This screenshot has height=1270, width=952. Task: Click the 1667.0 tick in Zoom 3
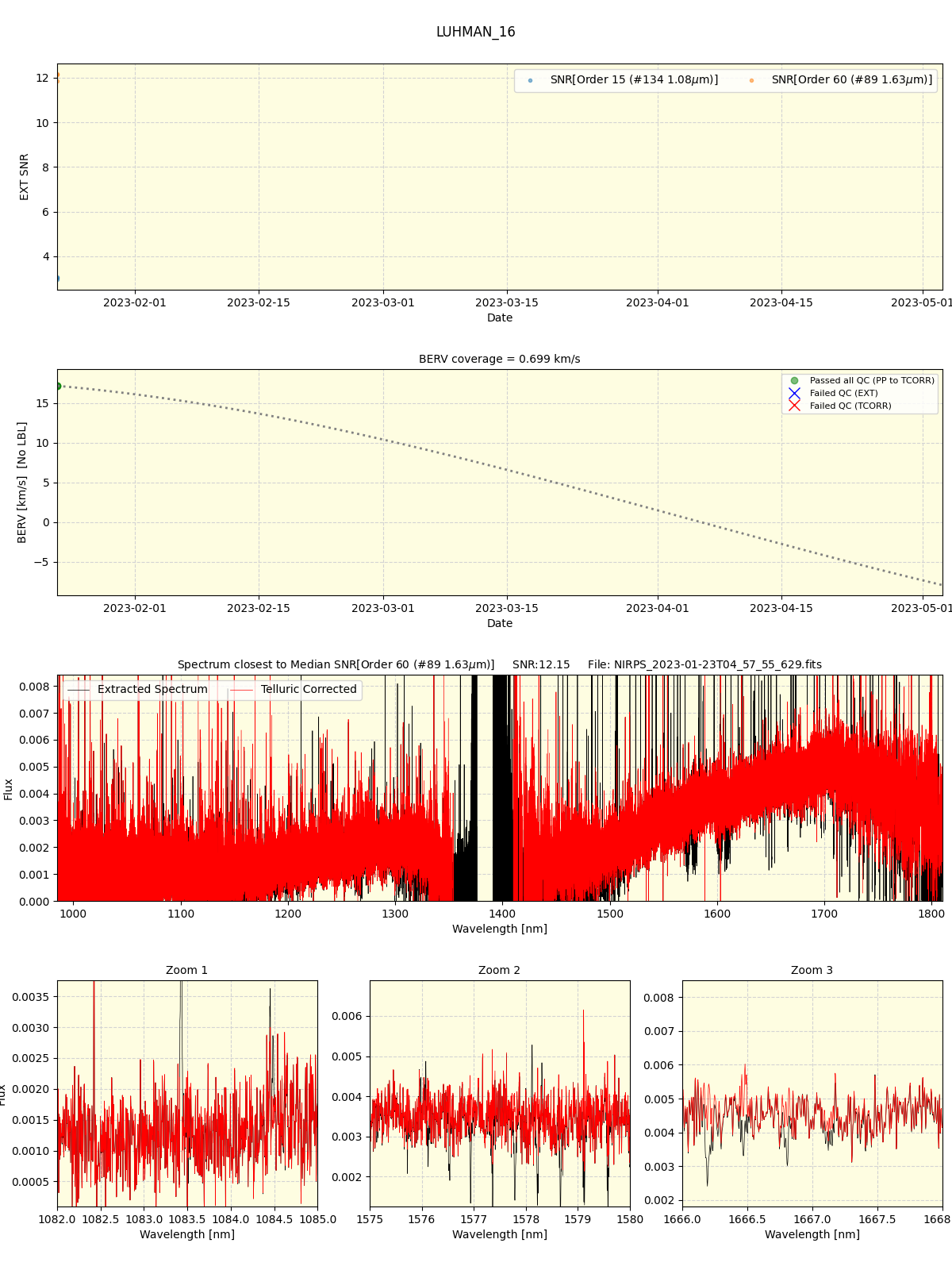tap(812, 1219)
